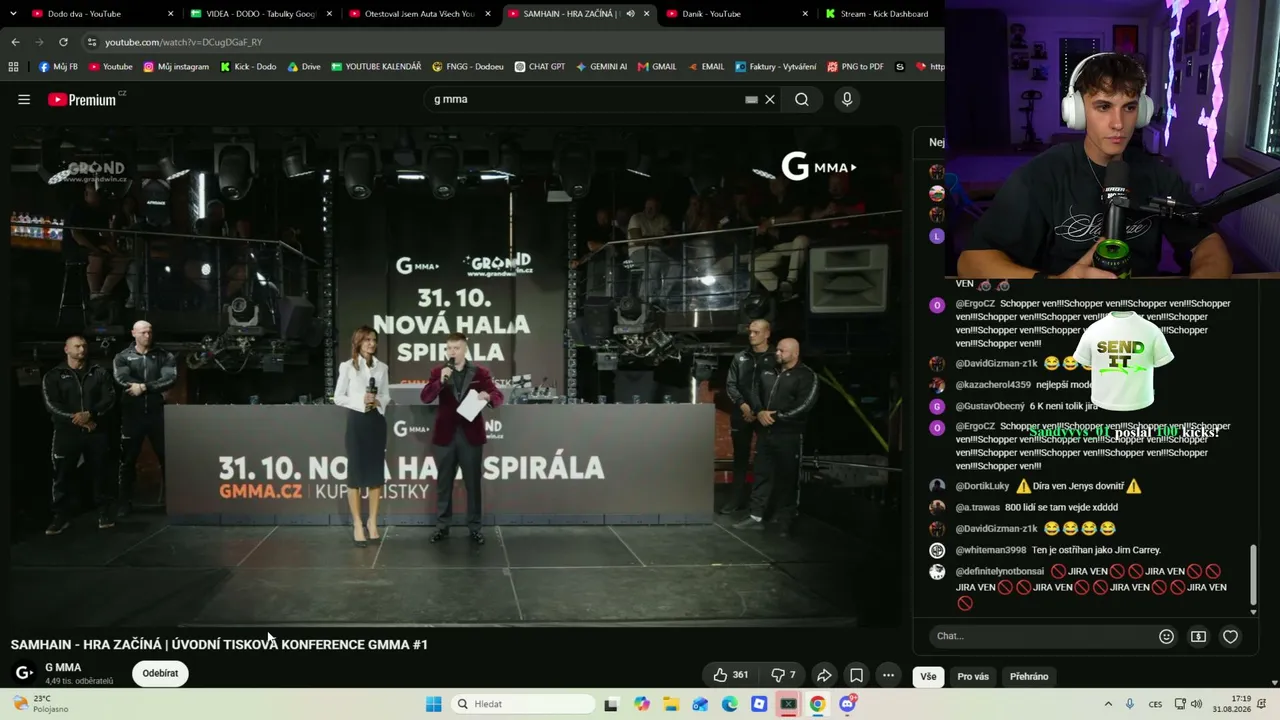Close the Dodo dva YouTube tab
This screenshot has width=1280, height=720.
171,14
